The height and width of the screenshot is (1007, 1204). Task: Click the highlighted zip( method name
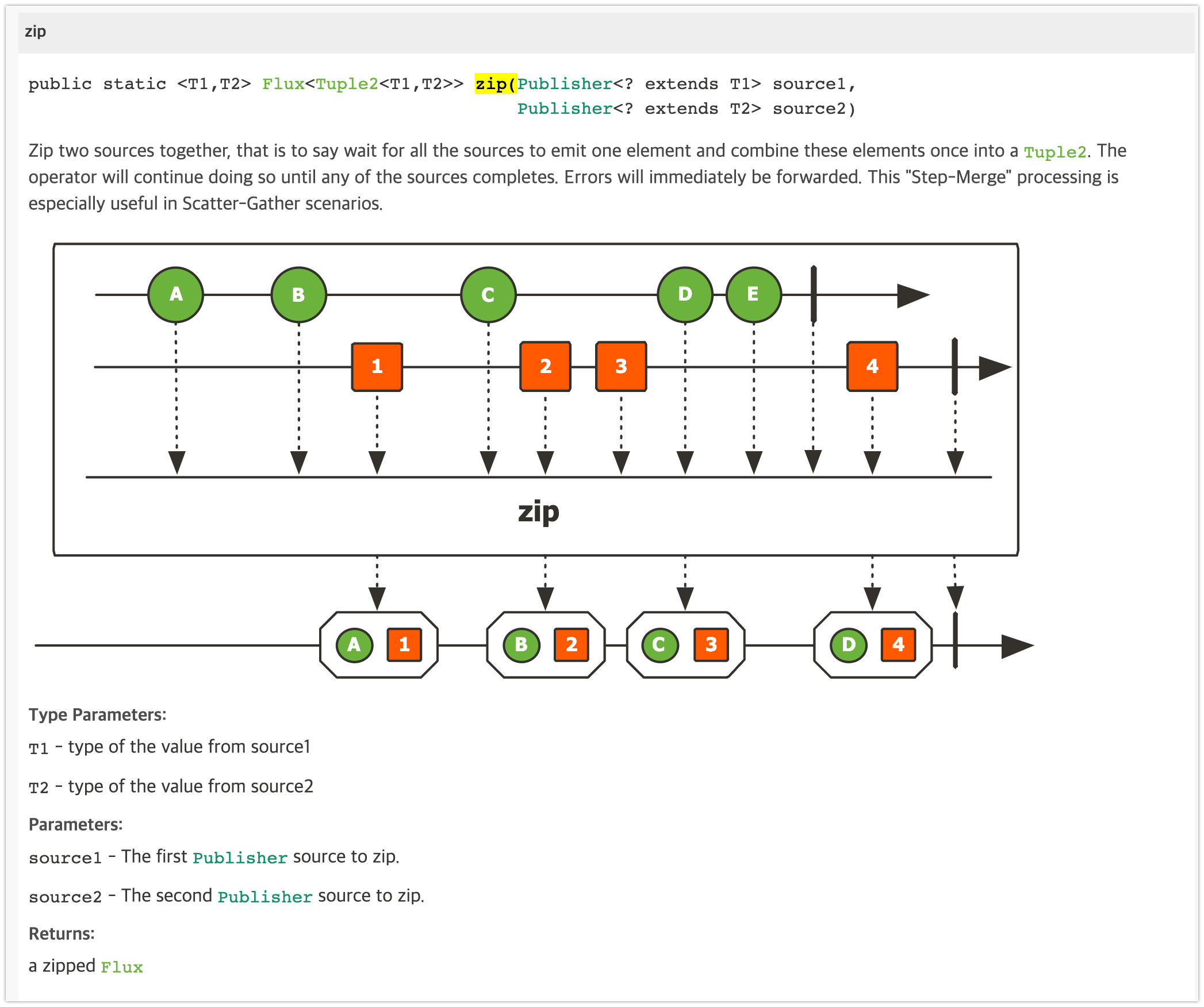coord(495,84)
